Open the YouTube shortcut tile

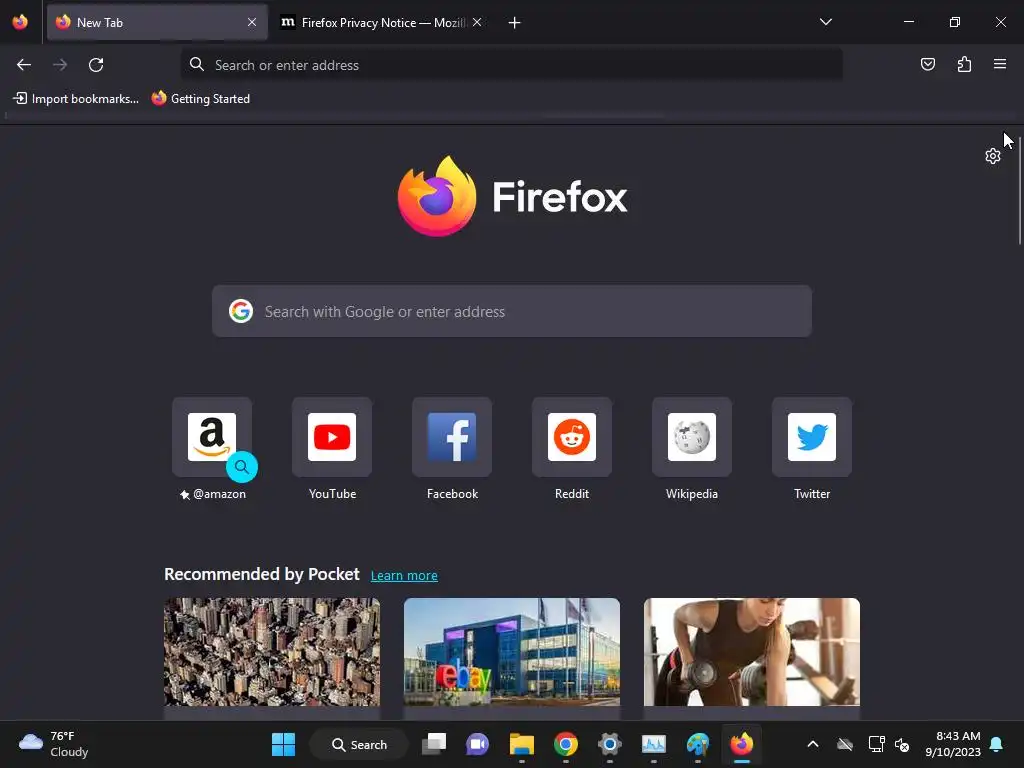pyautogui.click(x=332, y=437)
